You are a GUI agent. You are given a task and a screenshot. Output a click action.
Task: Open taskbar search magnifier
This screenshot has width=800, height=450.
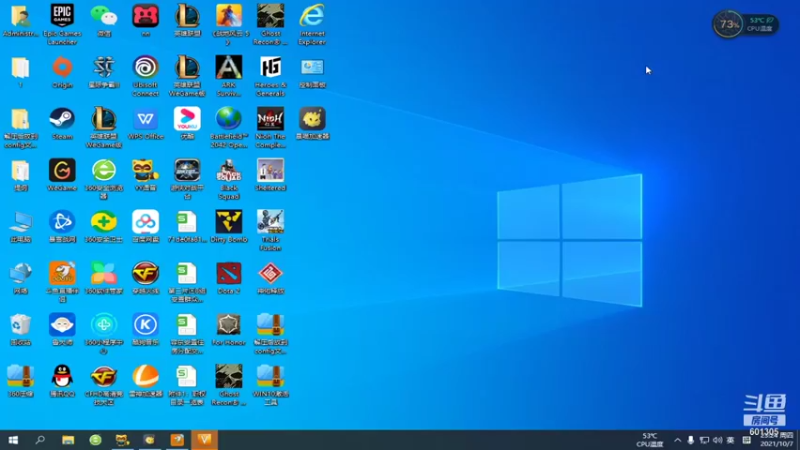coord(40,440)
